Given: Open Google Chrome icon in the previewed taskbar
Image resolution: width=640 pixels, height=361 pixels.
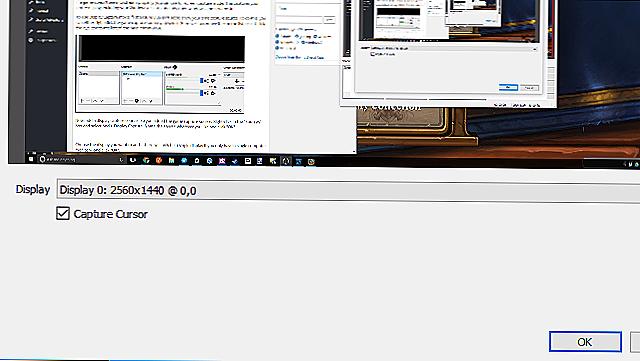Looking at the screenshot, I should pyautogui.click(x=146, y=160).
